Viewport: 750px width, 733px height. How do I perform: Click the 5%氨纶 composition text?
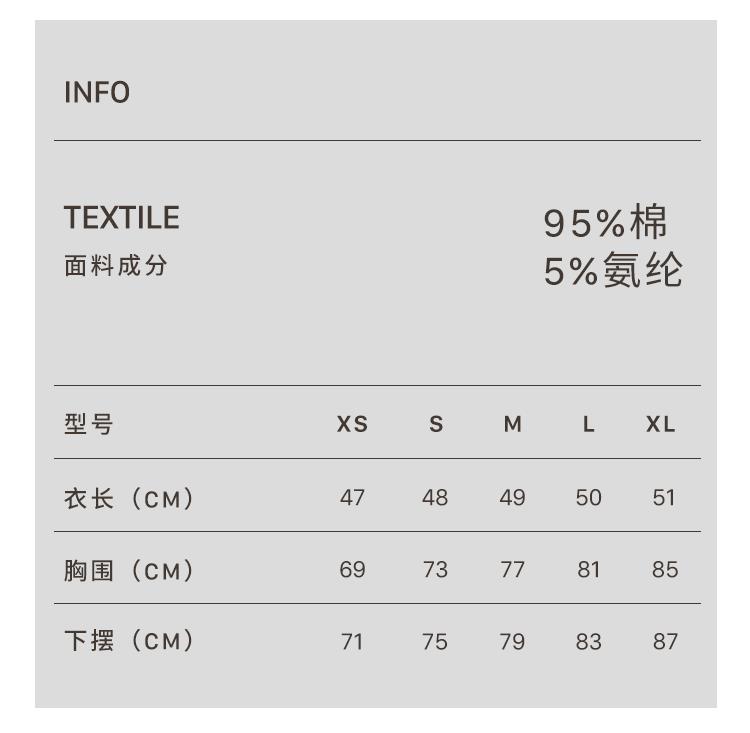tap(613, 271)
